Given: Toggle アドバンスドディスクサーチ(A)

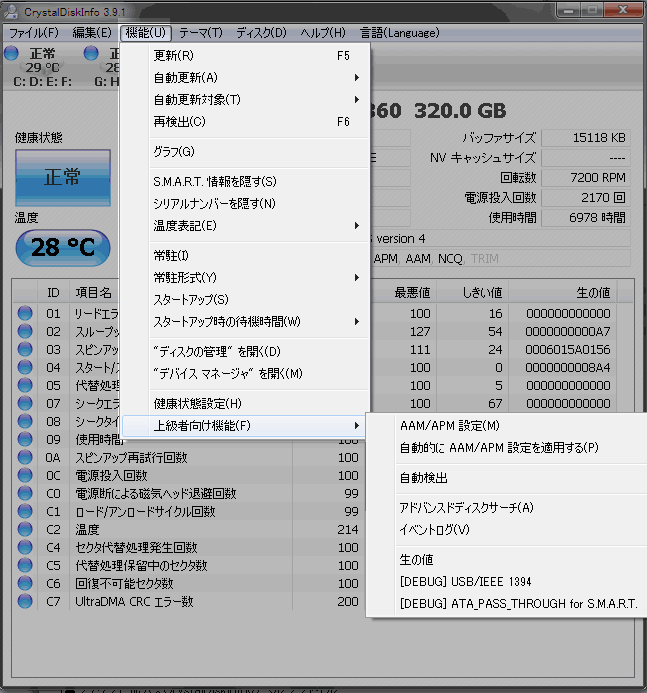Looking at the screenshot, I should [x=507, y=507].
